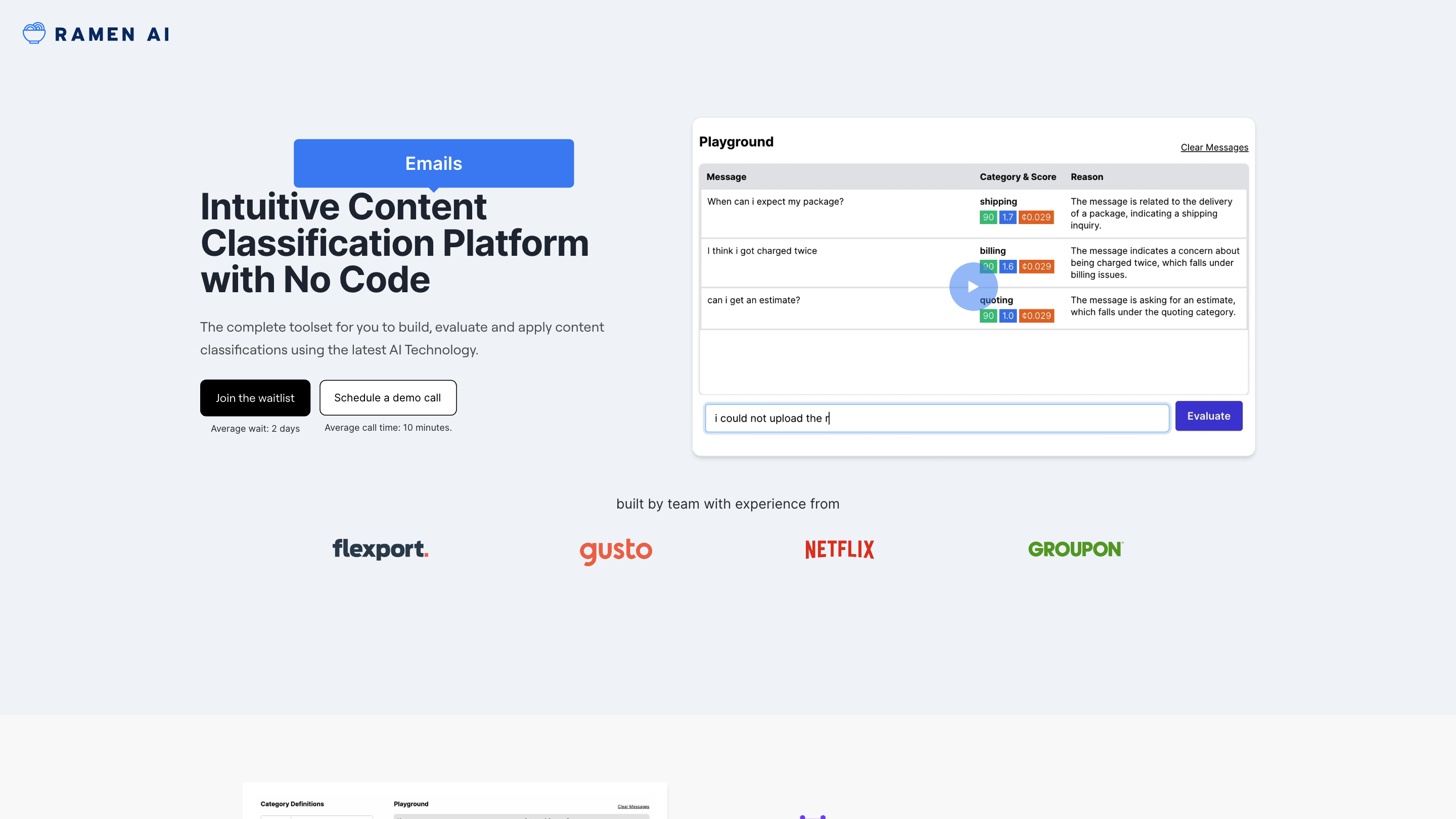The width and height of the screenshot is (1456, 819).
Task: Click green score badge in shipping row
Action: [x=987, y=217]
